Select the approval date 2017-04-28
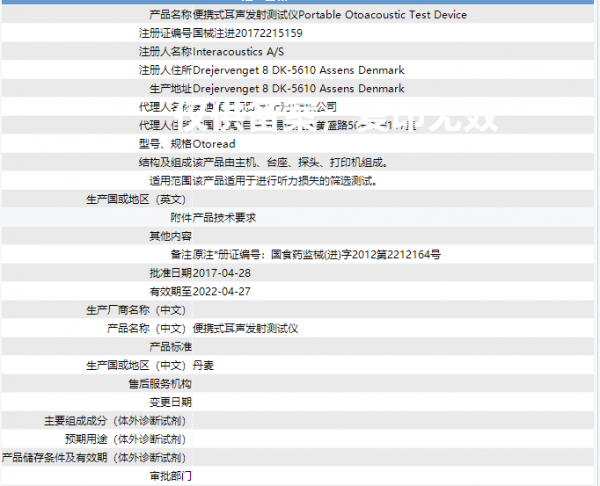600x486 pixels. (x=221, y=273)
